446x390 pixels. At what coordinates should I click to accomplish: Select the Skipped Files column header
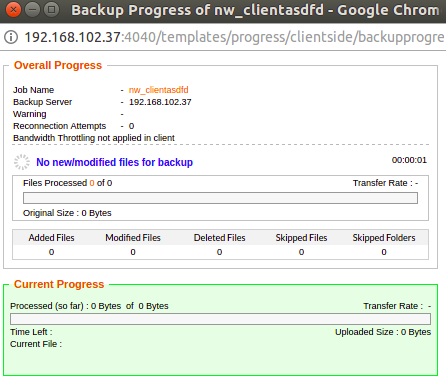coord(301,238)
